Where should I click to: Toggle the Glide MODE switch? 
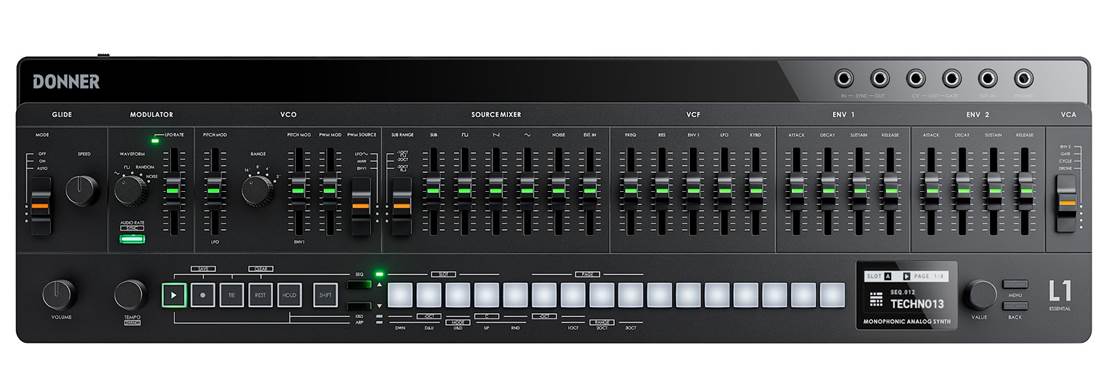pyautogui.click(x=41, y=205)
